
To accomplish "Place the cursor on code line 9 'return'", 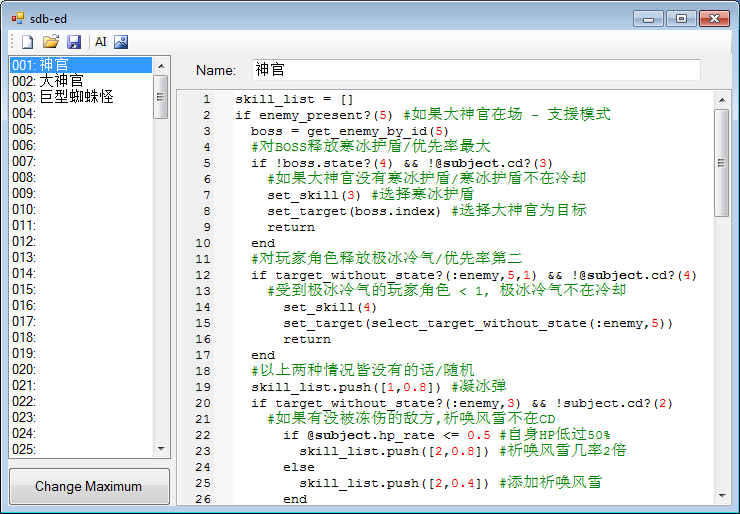I will click(x=291, y=227).
